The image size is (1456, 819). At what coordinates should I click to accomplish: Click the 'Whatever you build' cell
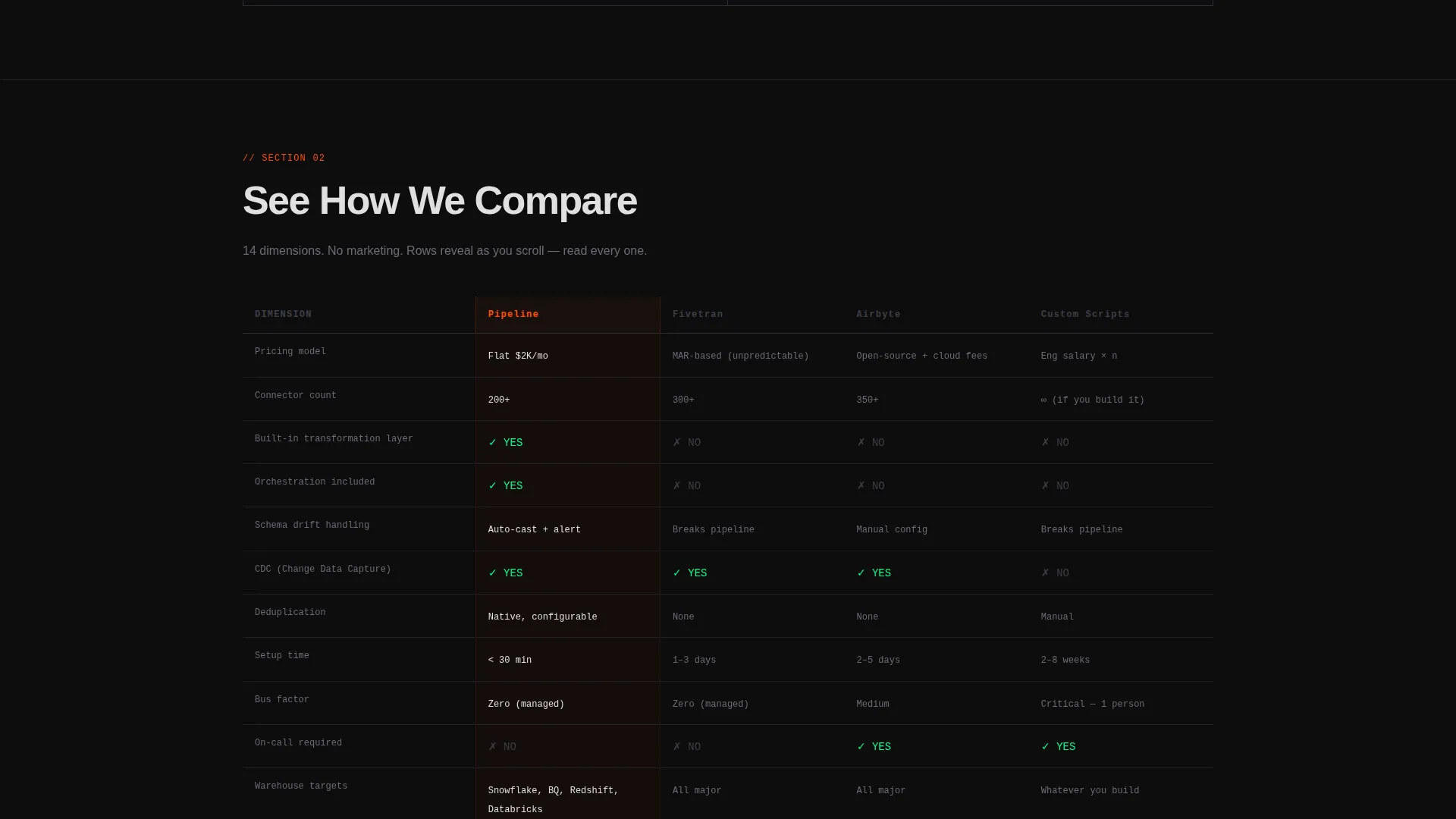click(x=1090, y=790)
